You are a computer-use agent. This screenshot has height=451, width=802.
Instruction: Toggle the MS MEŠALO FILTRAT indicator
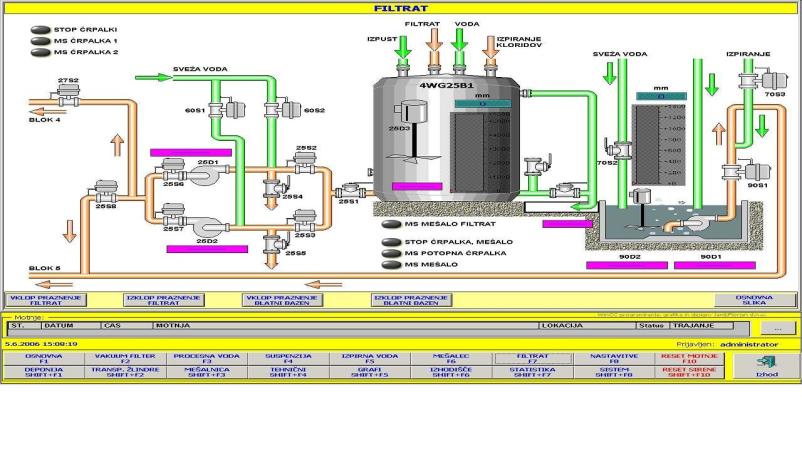(392, 225)
